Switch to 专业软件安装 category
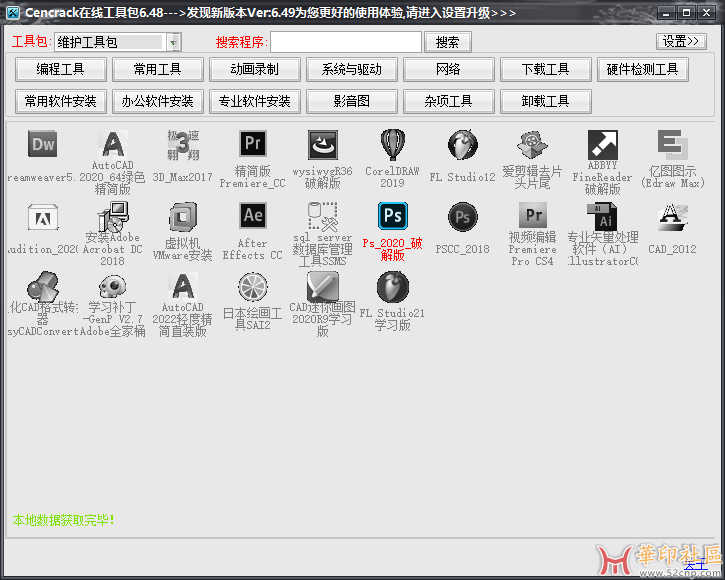725x580 pixels. coord(255,101)
